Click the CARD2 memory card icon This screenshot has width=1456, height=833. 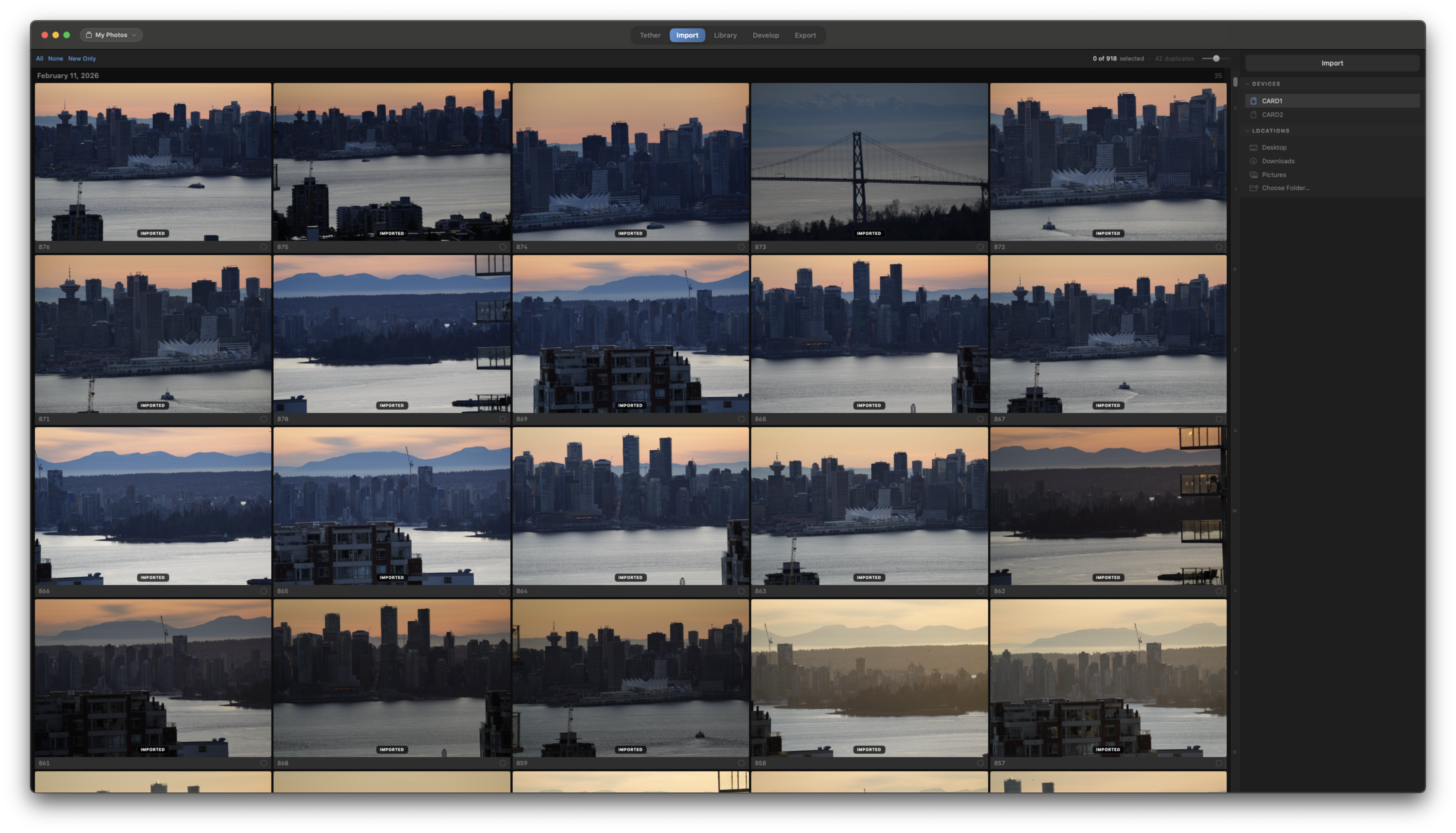(x=1254, y=114)
